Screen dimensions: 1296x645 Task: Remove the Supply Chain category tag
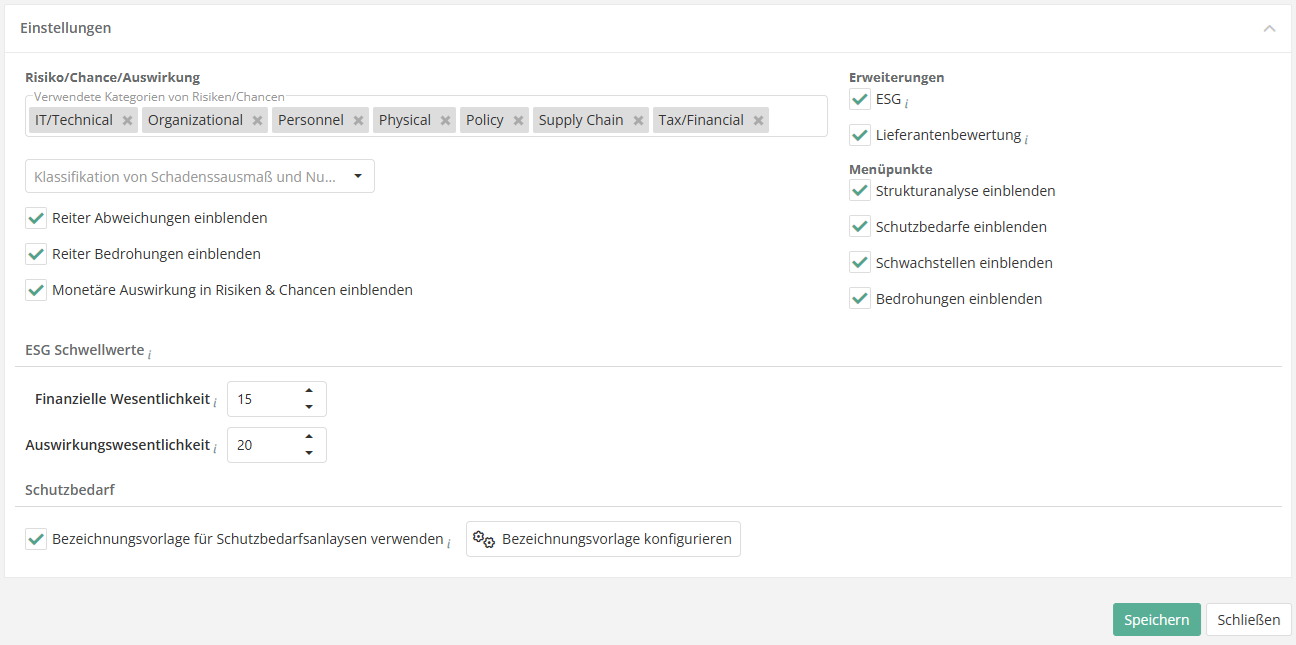pos(638,121)
